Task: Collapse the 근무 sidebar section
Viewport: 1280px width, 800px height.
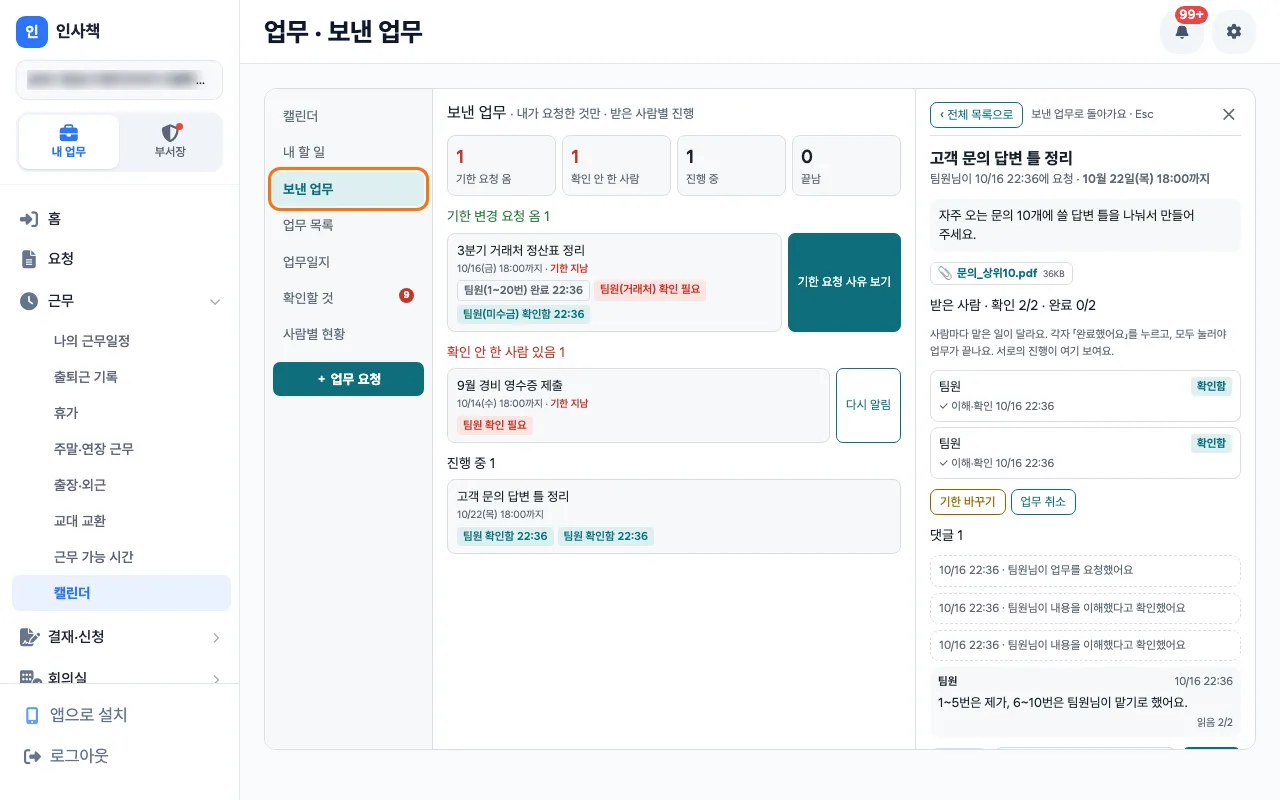Action: 120,301
